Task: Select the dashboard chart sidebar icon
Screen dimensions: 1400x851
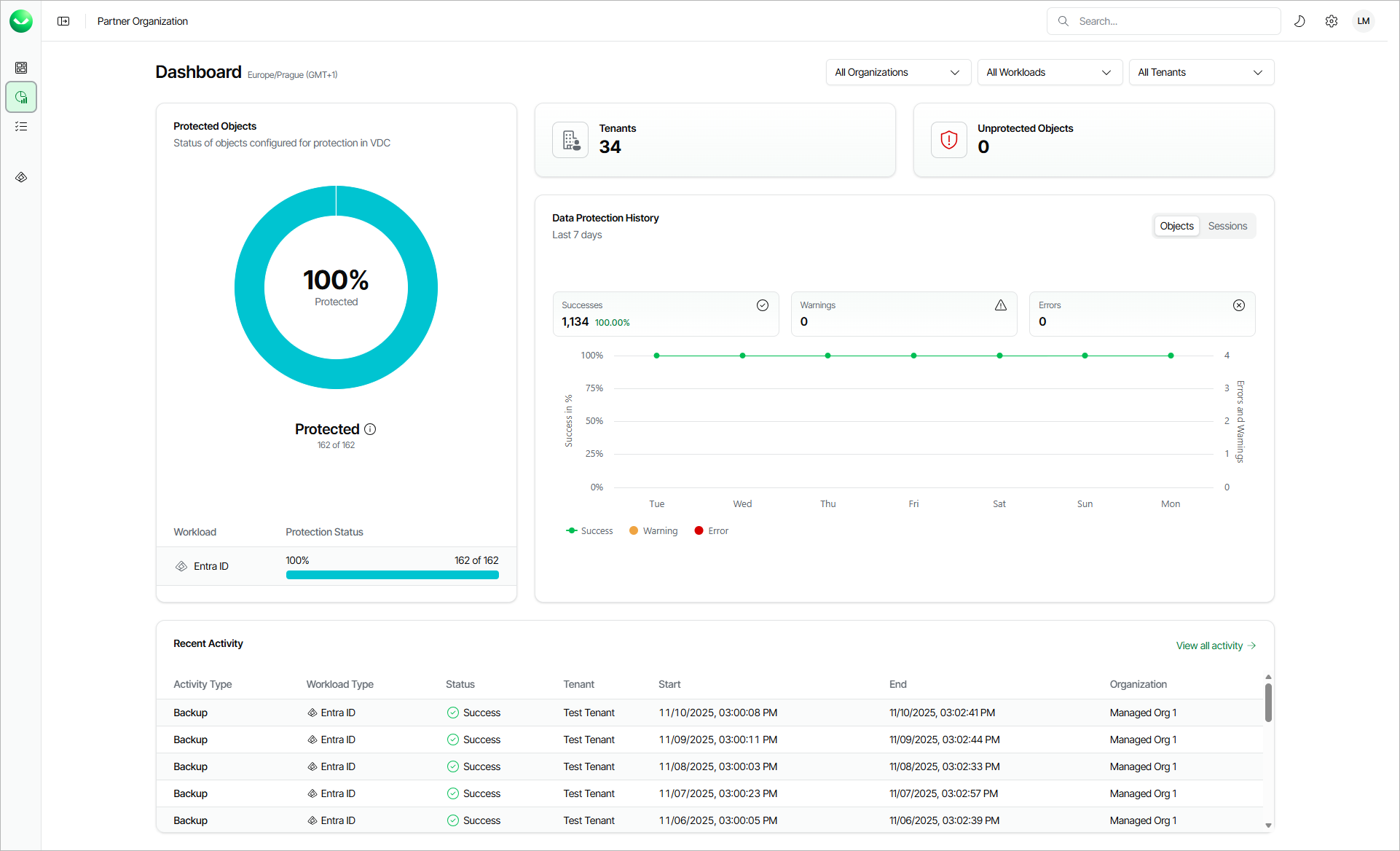Action: click(21, 97)
